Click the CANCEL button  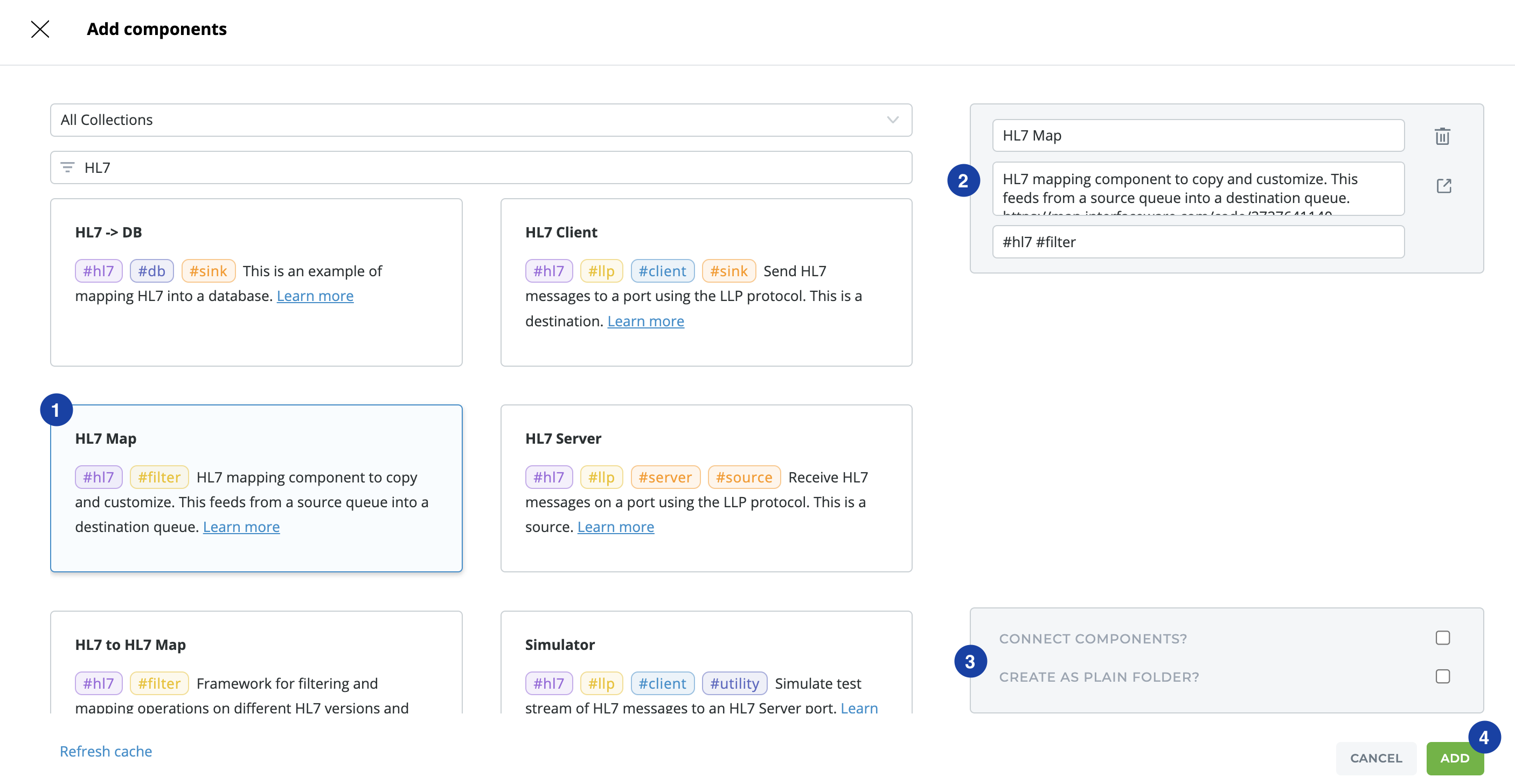[x=1375, y=758]
